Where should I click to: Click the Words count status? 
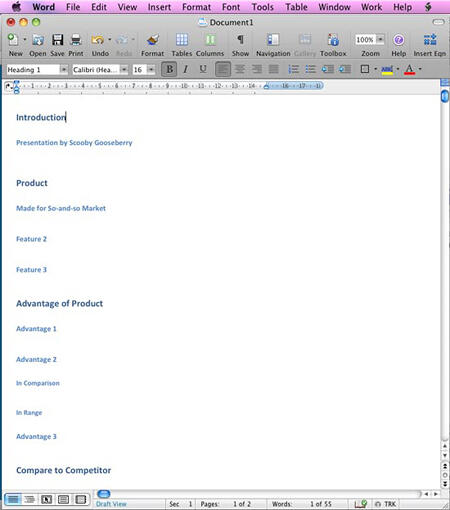click(x=302, y=504)
